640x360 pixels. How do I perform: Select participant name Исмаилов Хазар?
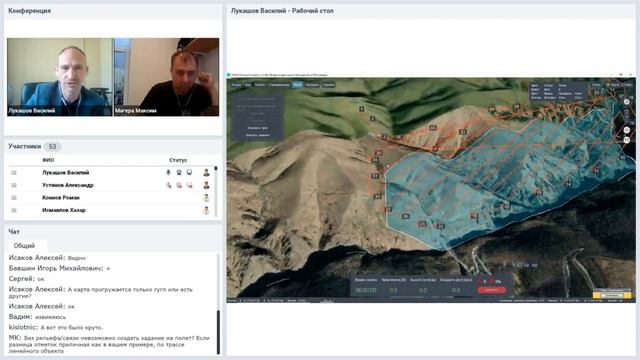[64, 211]
